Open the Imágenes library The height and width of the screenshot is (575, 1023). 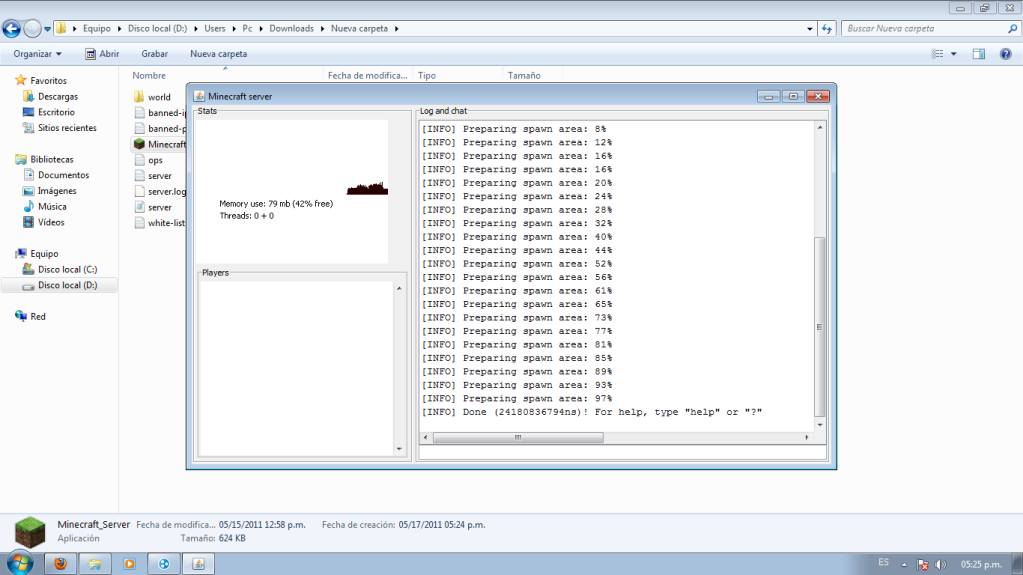click(50, 191)
